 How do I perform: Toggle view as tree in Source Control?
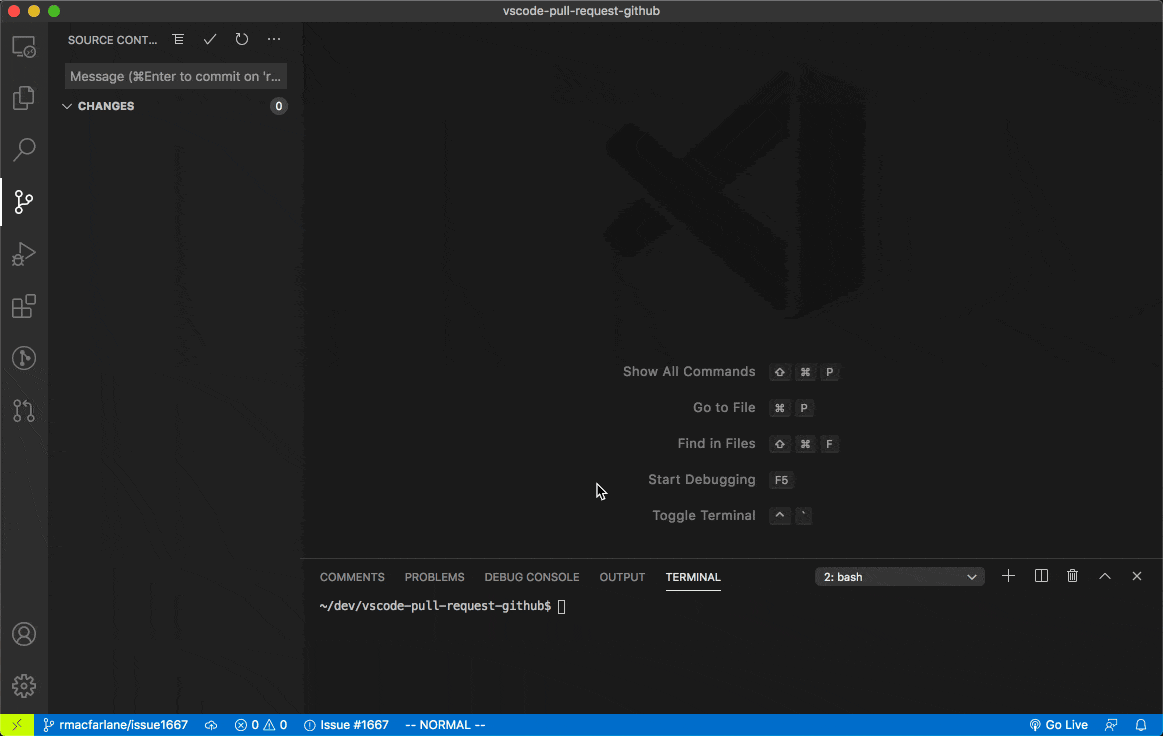tap(178, 40)
